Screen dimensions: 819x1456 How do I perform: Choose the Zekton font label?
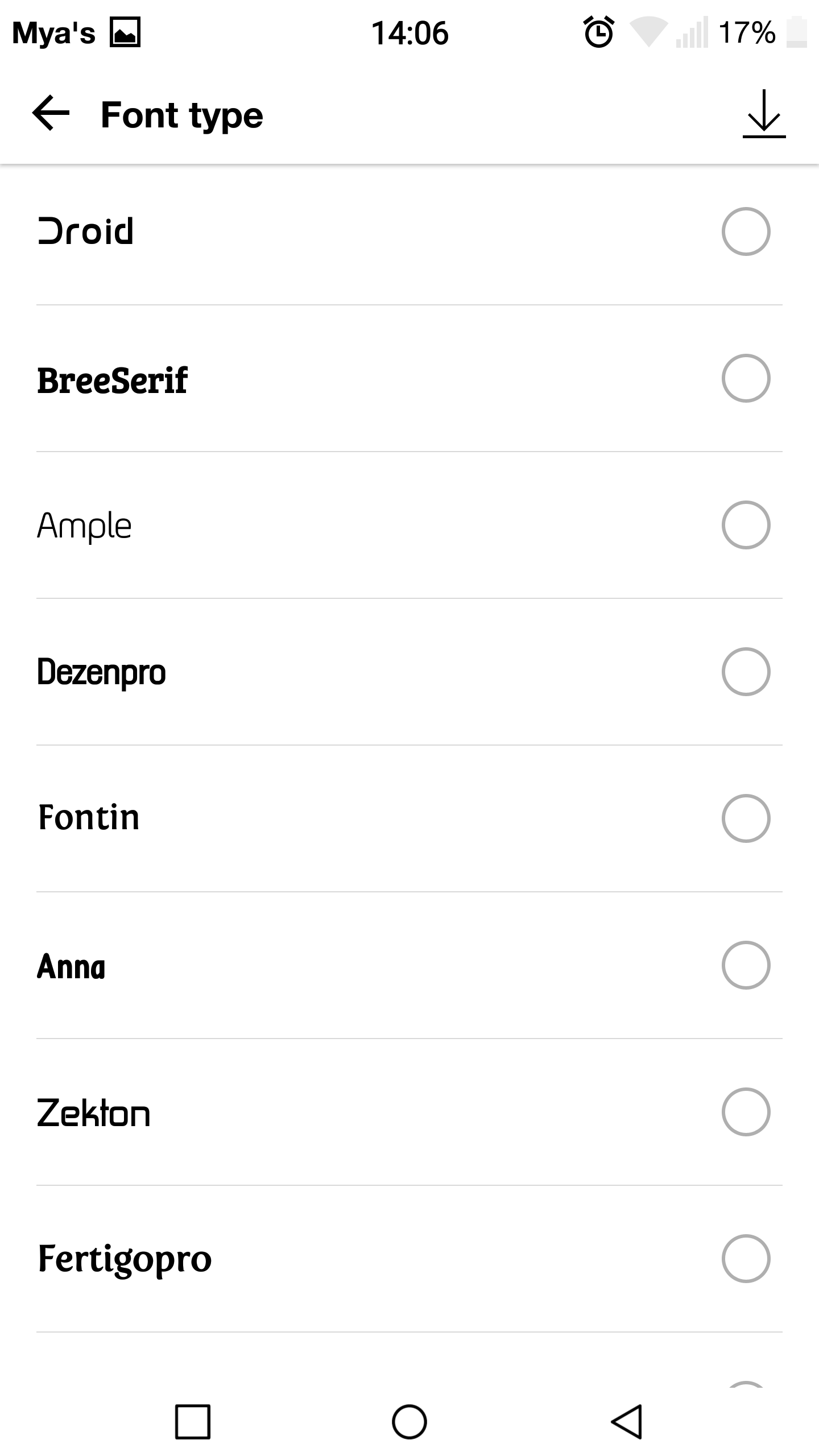[93, 1113]
